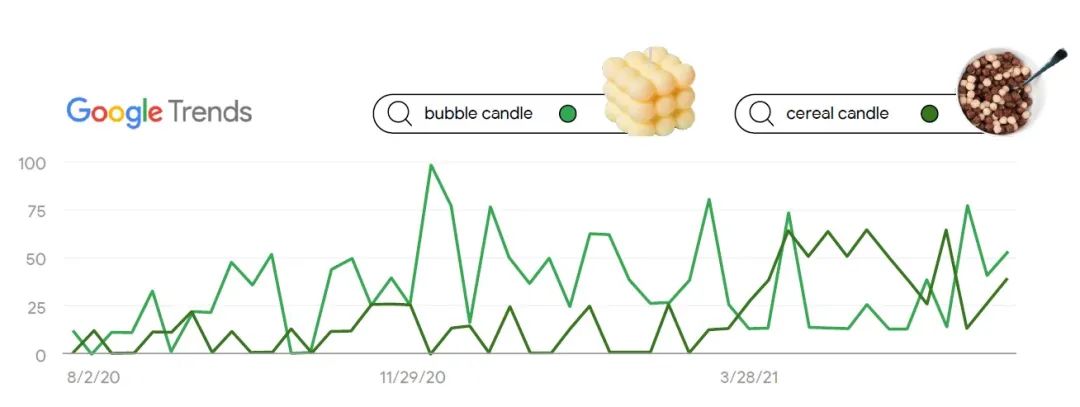Click the Google Trends logo
The image size is (1080, 407).
tap(159, 111)
